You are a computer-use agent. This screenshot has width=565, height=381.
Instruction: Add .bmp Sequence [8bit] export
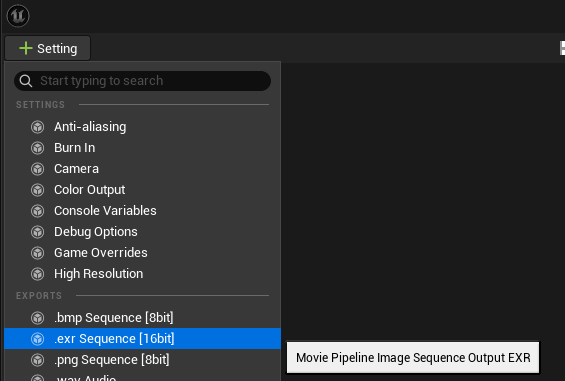(142, 318)
